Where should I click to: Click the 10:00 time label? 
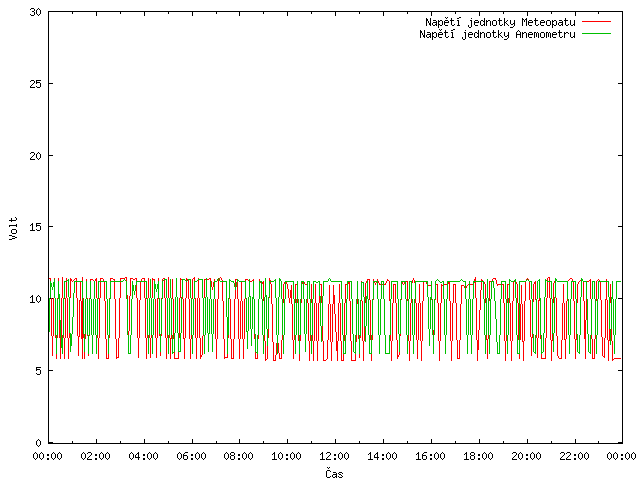287,456
